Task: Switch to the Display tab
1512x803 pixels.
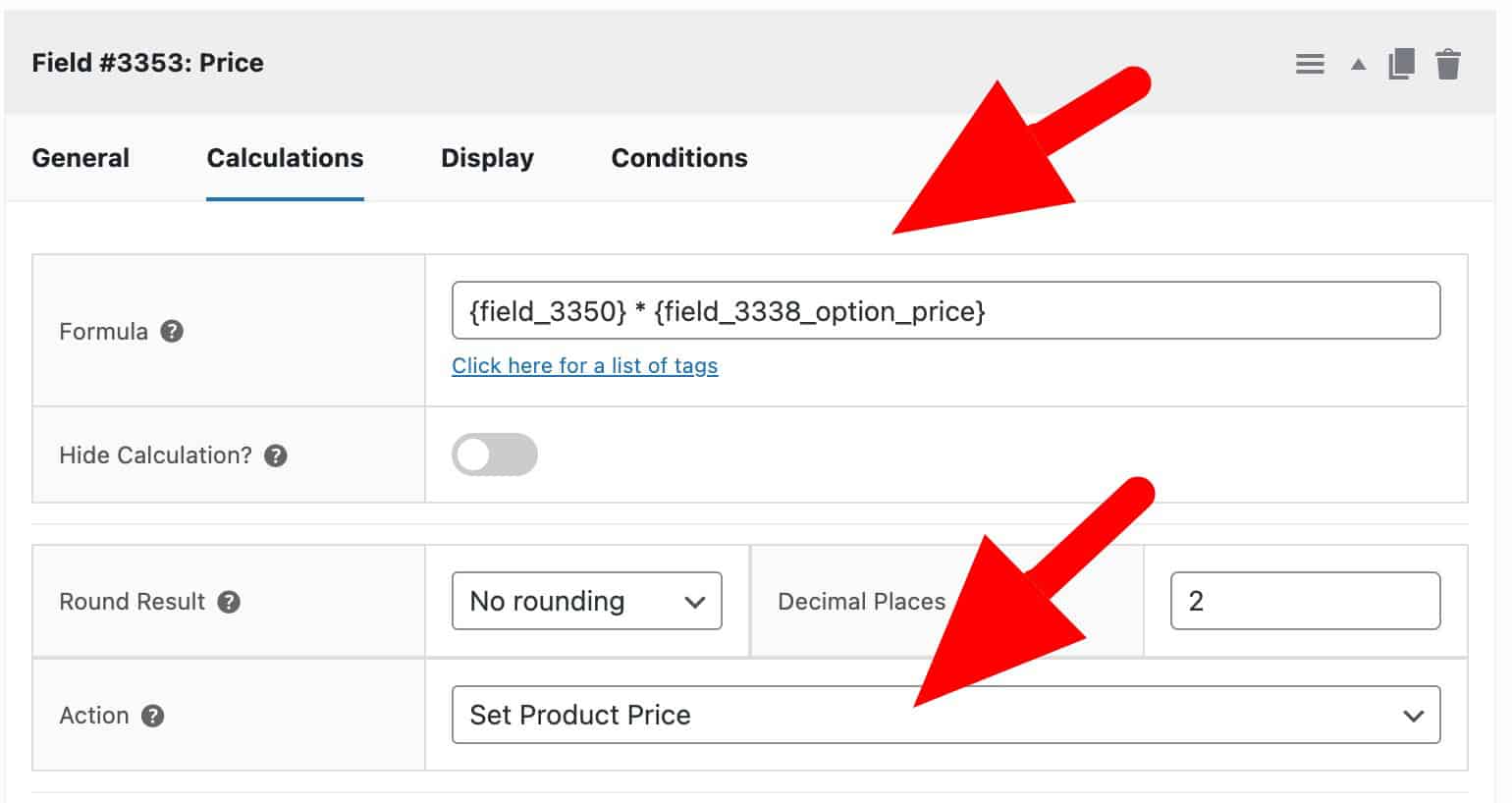Action: [487, 158]
